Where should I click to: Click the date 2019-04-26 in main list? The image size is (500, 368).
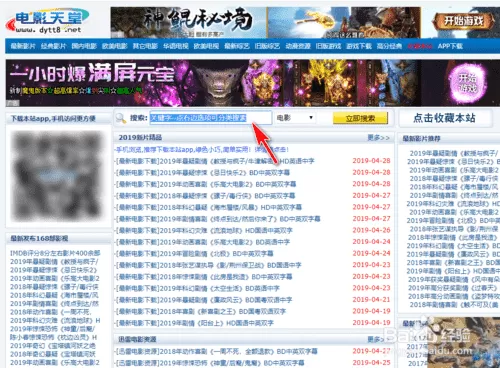click(x=371, y=230)
